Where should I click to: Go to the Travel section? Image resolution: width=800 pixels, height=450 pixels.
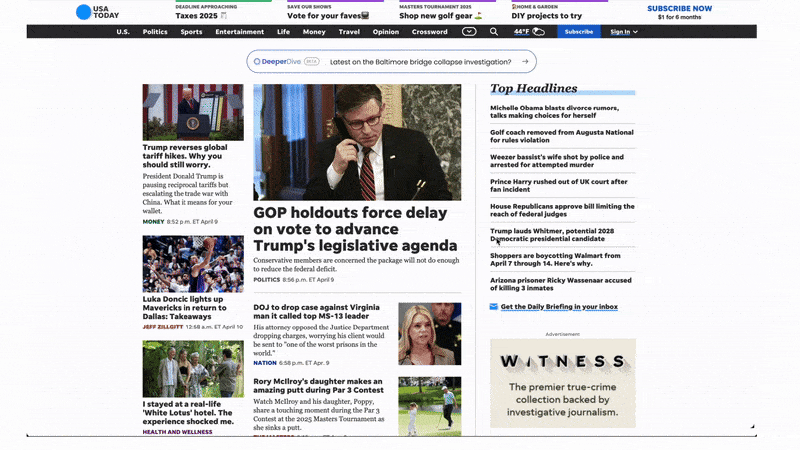tap(349, 32)
